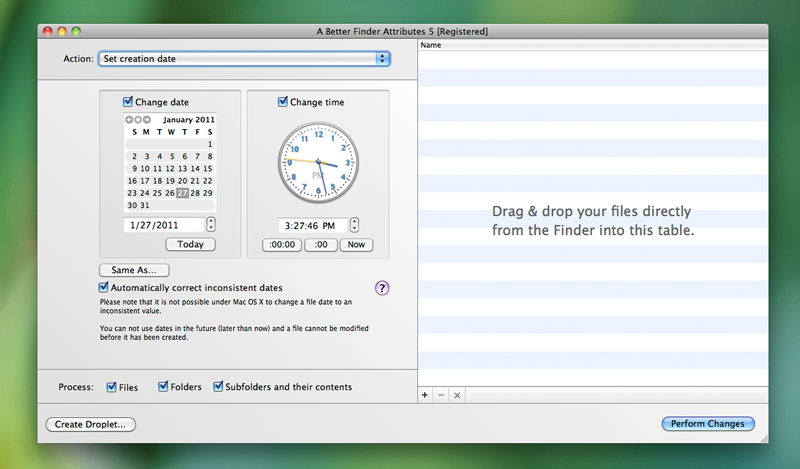Select day 12 in the calendar
Screen dimensions: 800x469
point(170,168)
